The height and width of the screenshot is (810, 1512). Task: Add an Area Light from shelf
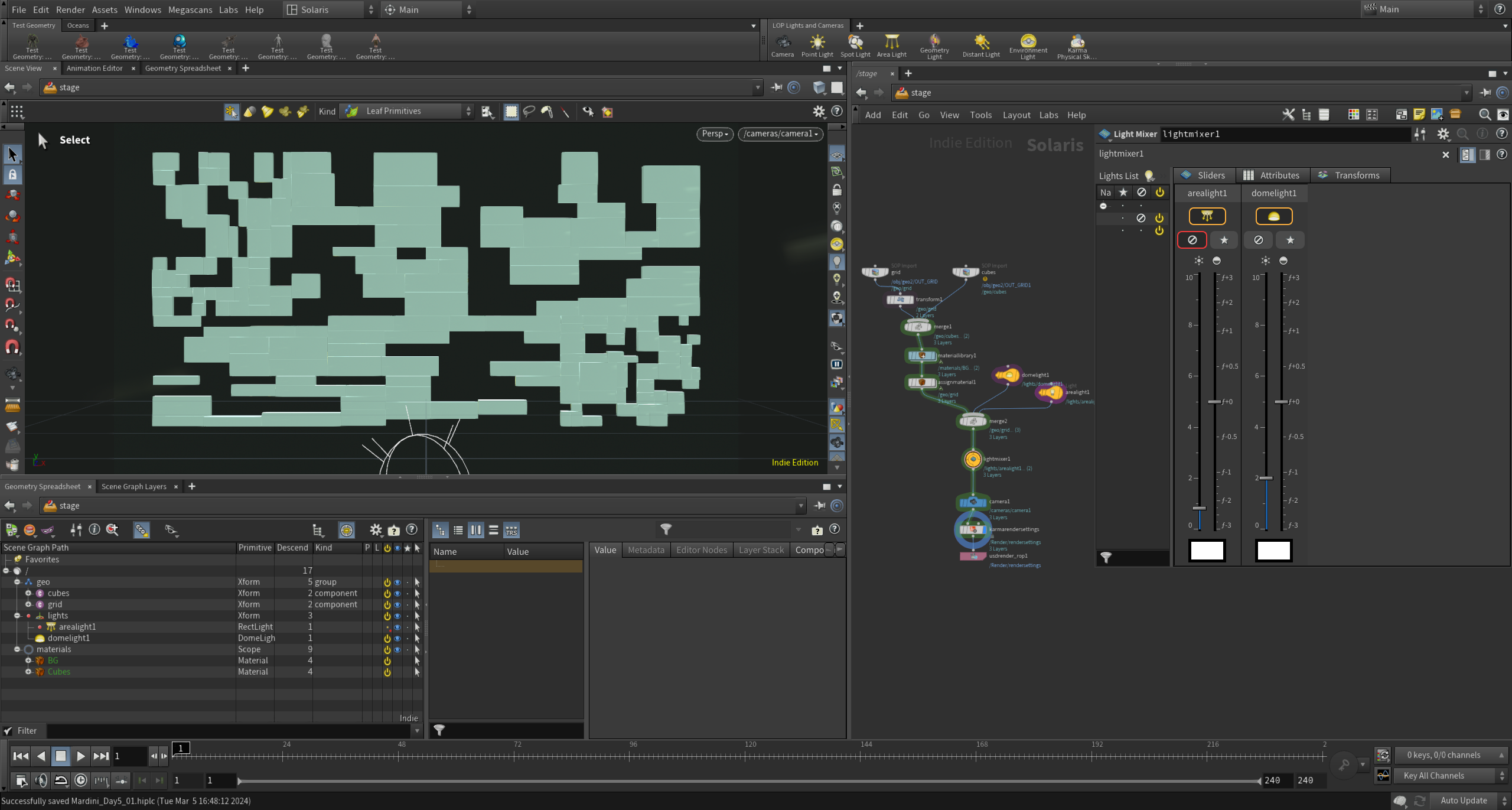point(892,45)
